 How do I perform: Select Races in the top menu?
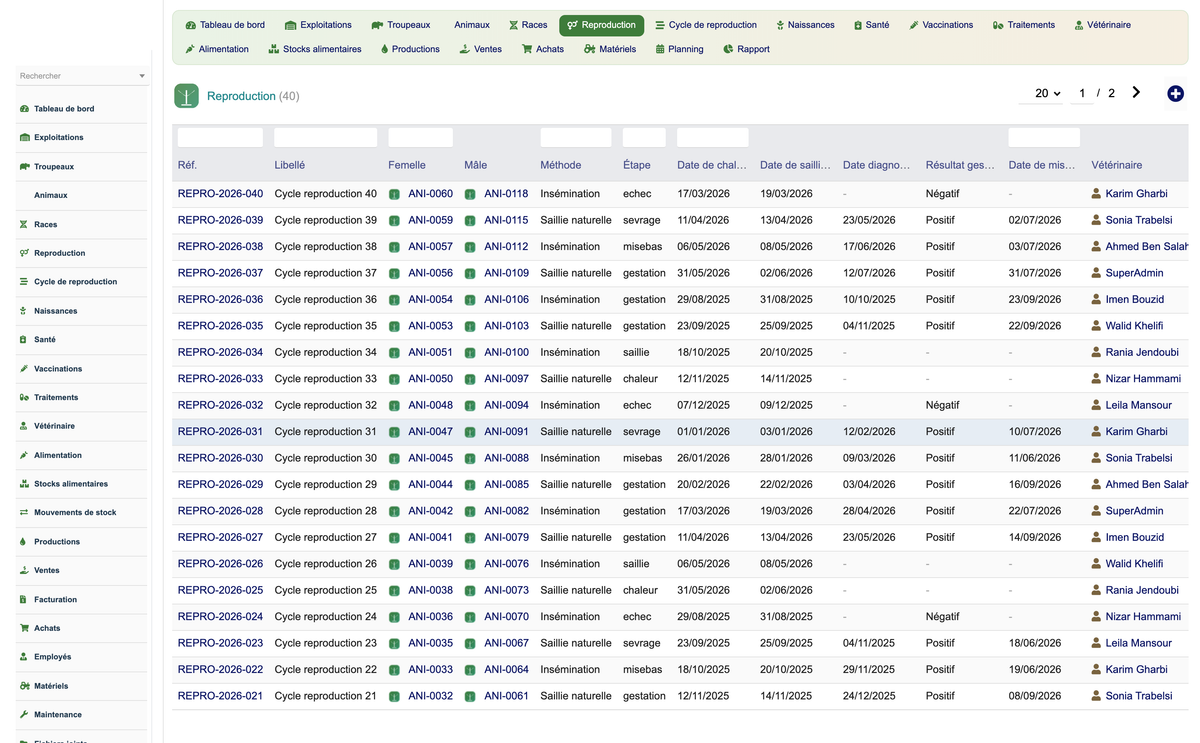(x=528, y=25)
